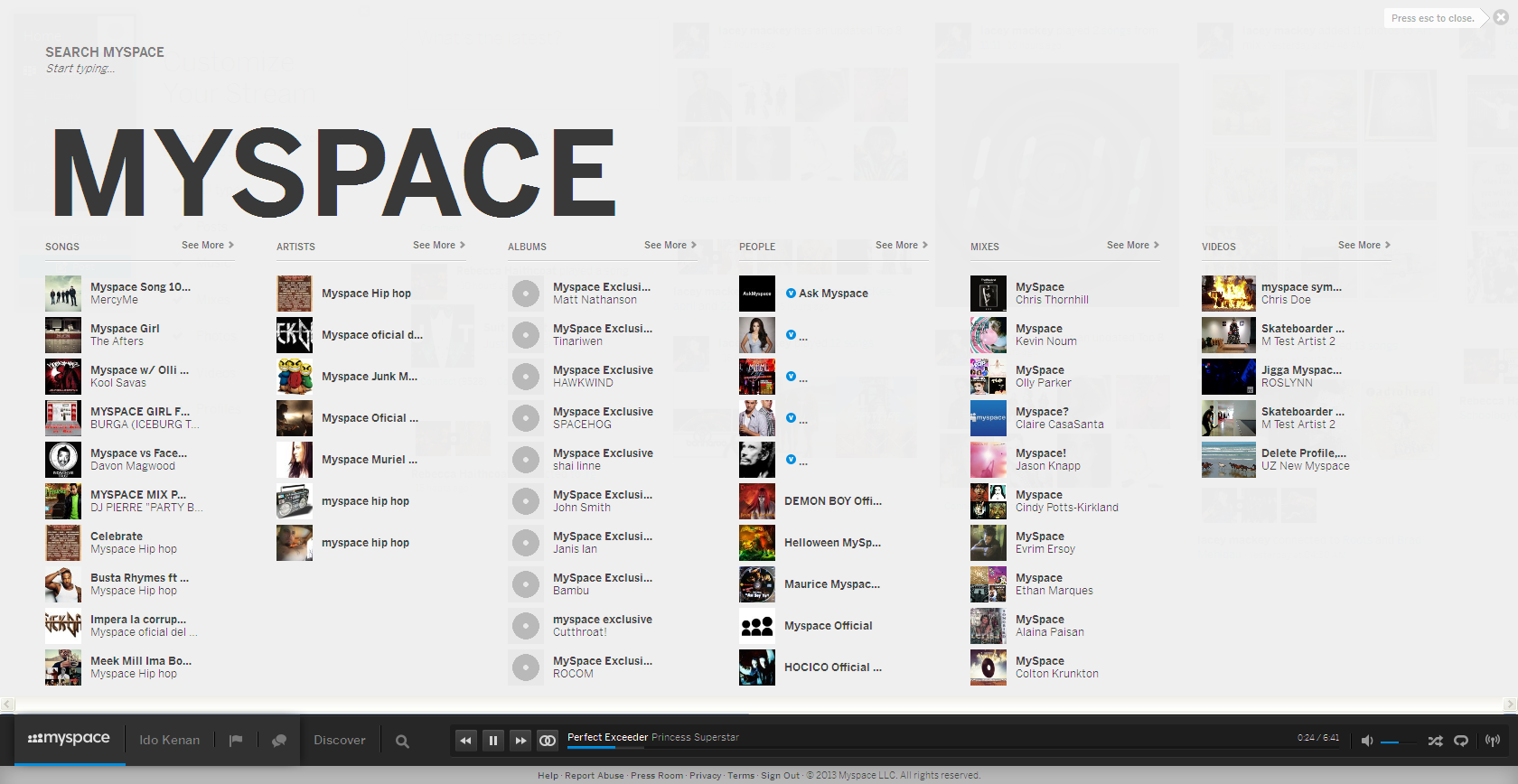Adjust the volume slider

pos(1399,742)
